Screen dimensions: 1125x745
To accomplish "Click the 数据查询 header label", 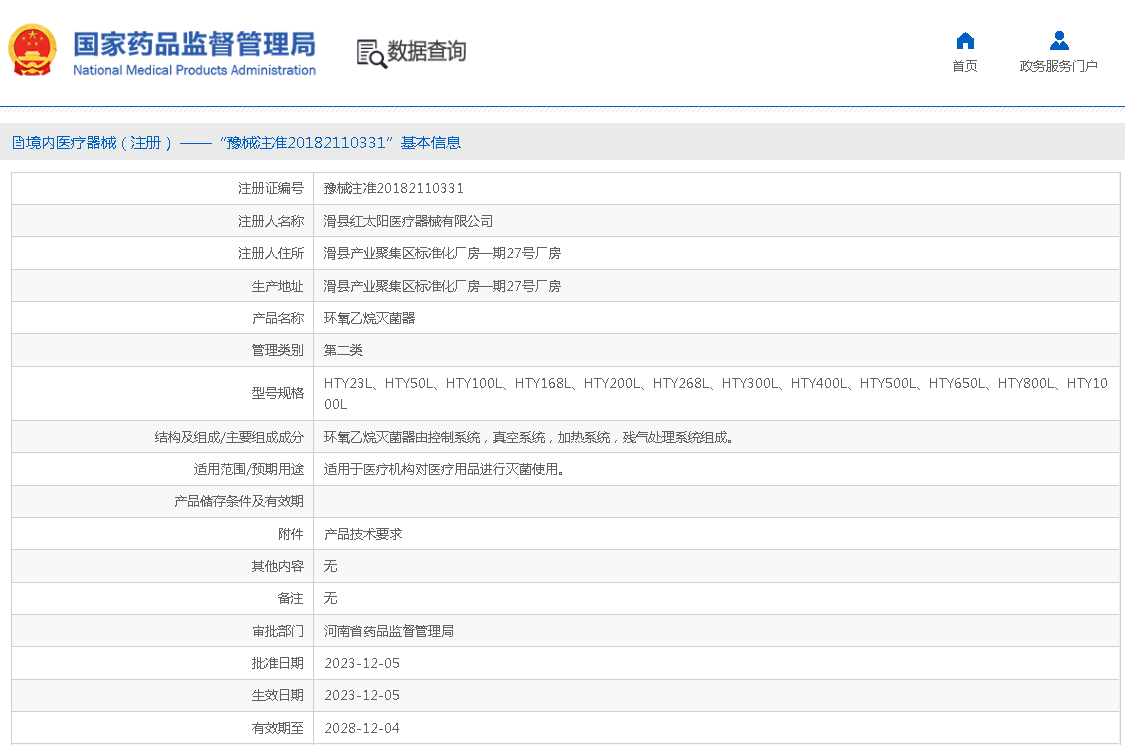I will click(x=427, y=52).
